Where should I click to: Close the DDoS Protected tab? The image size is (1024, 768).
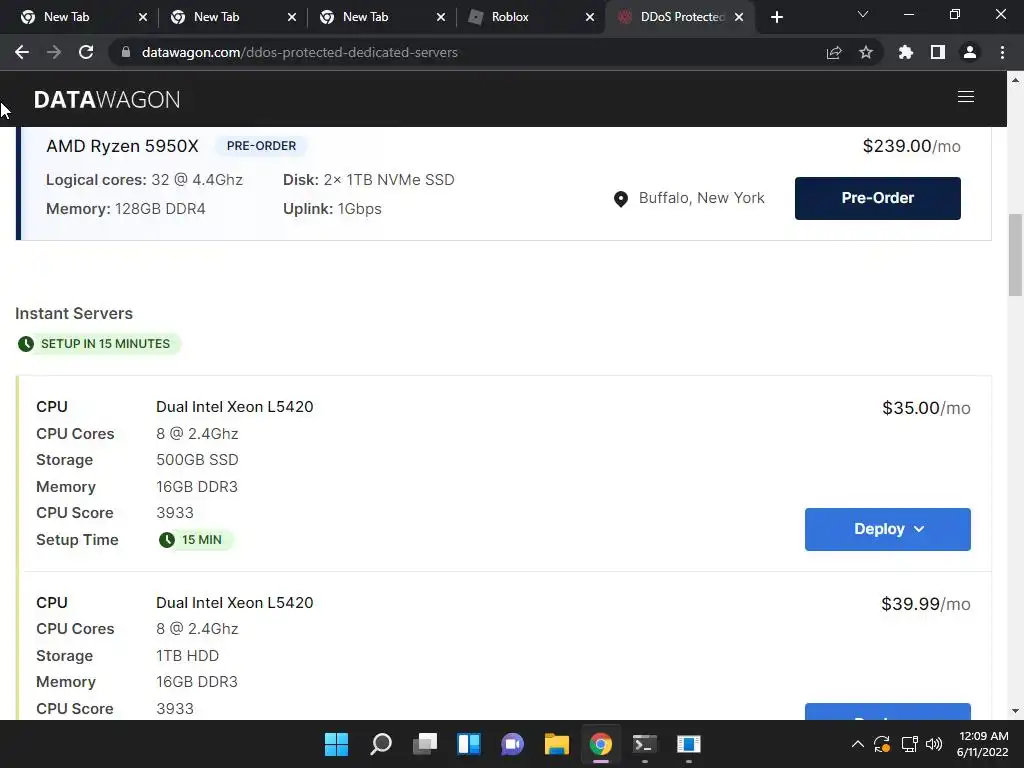(x=739, y=17)
